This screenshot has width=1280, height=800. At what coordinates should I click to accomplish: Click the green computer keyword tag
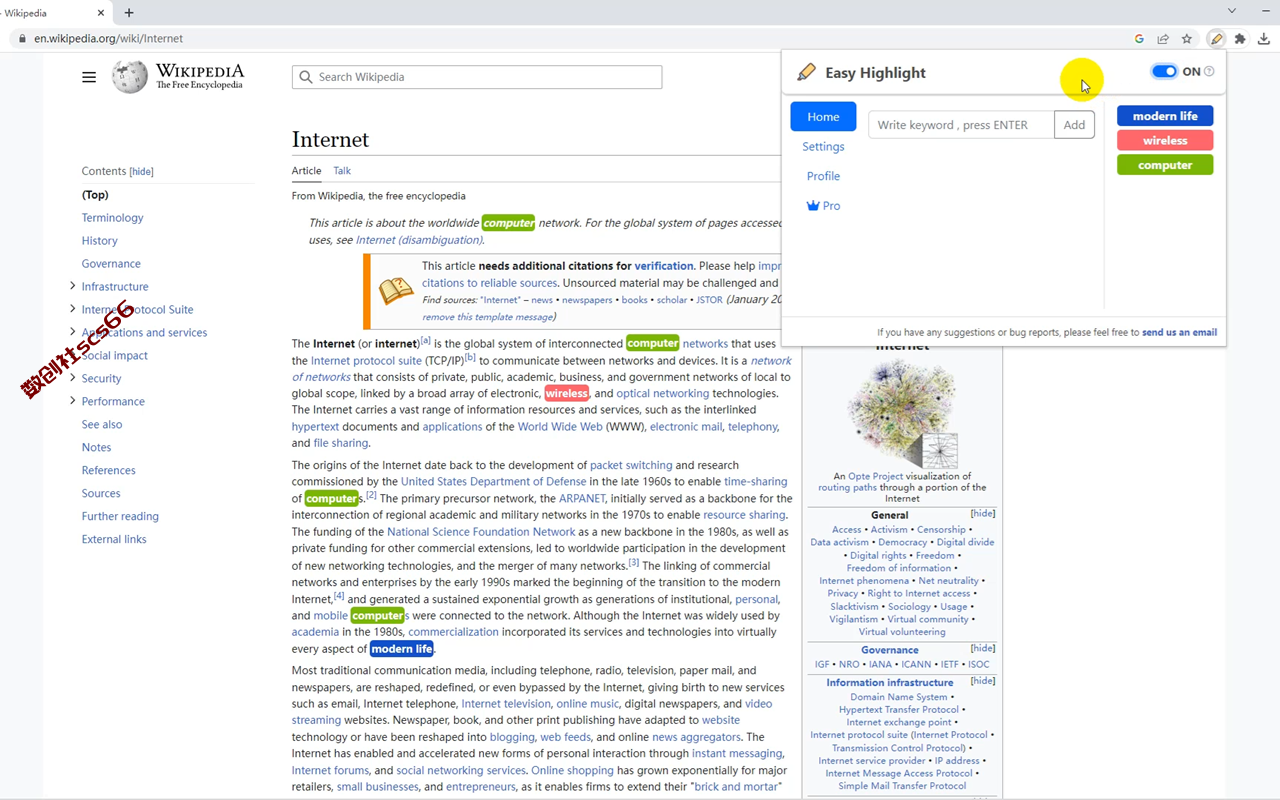[1165, 165]
